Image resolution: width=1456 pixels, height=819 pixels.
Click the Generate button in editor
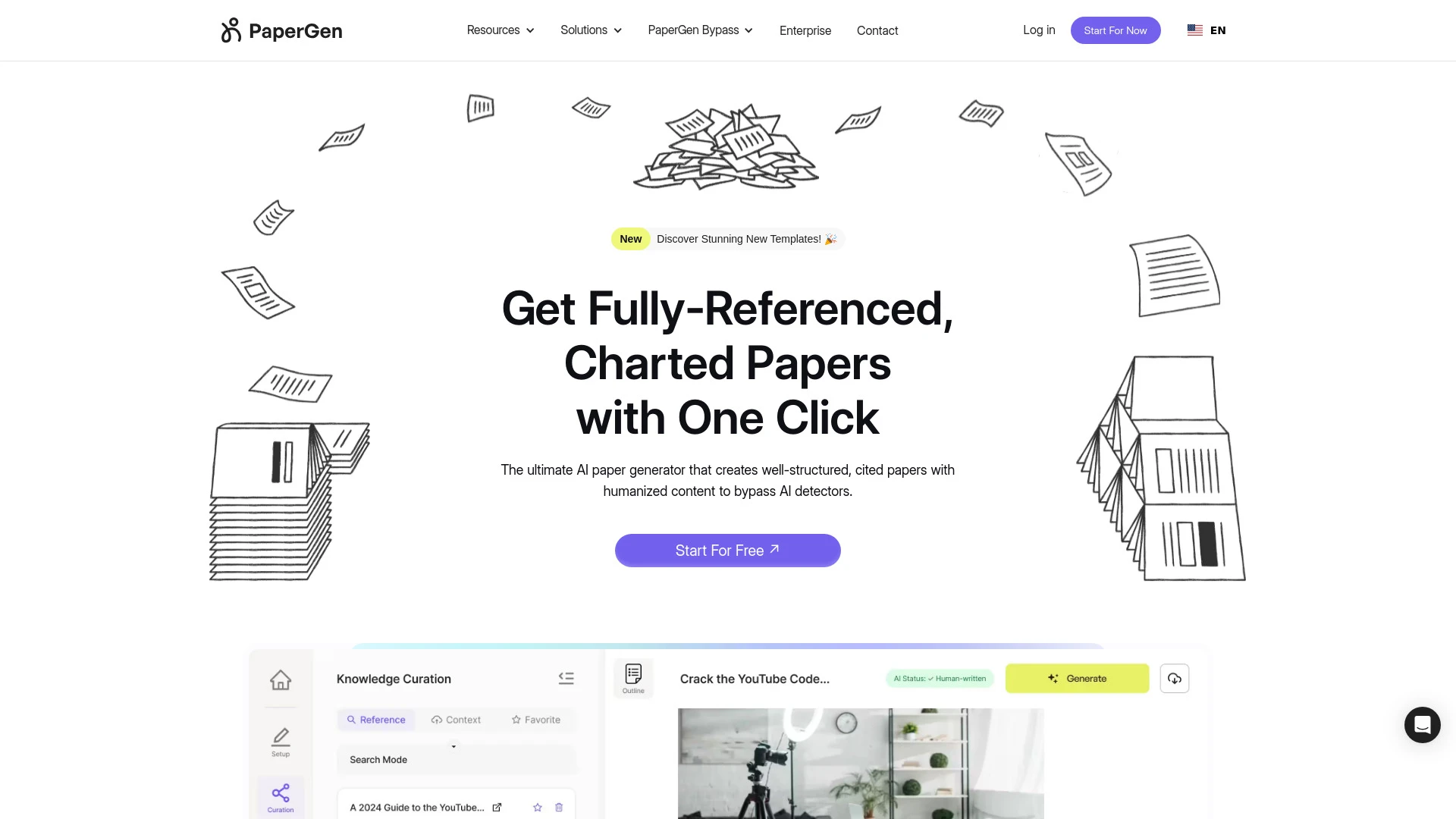(x=1077, y=678)
